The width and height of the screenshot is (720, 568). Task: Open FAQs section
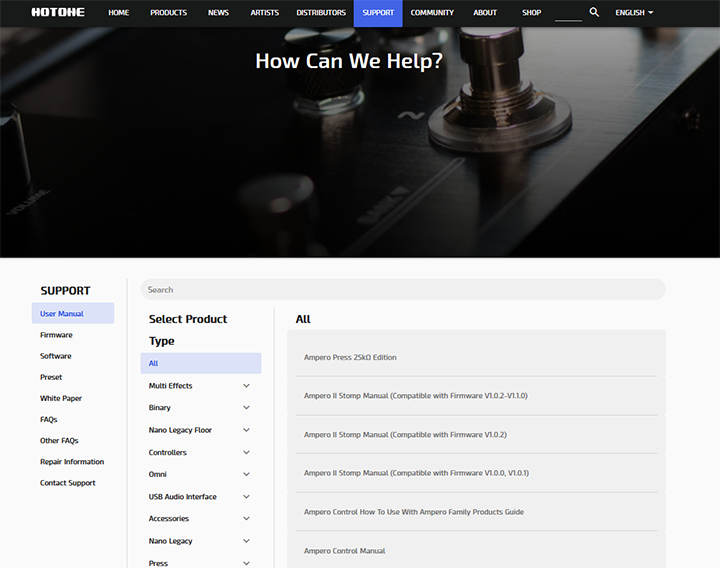49,419
